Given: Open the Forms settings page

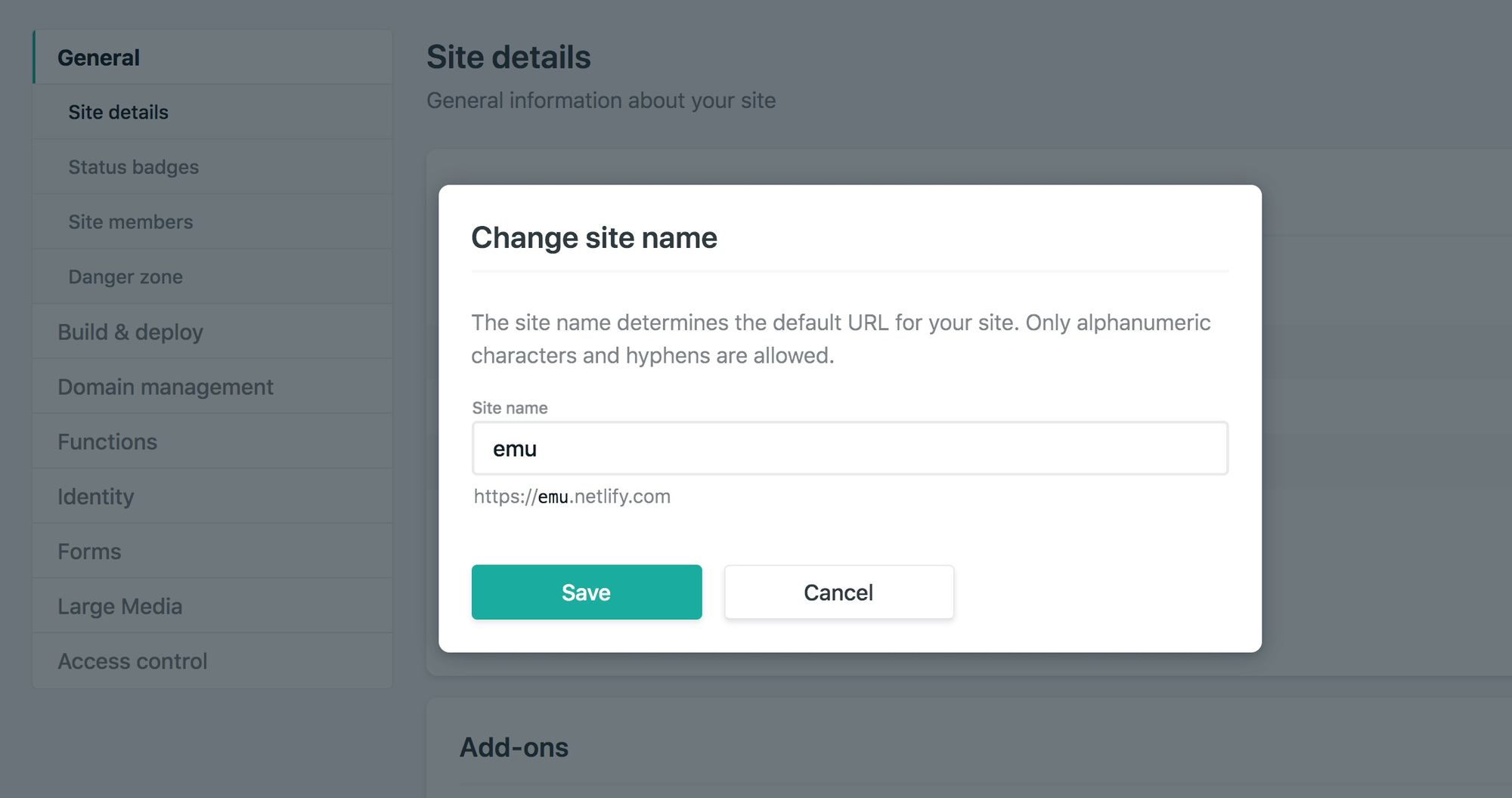Looking at the screenshot, I should coord(212,551).
